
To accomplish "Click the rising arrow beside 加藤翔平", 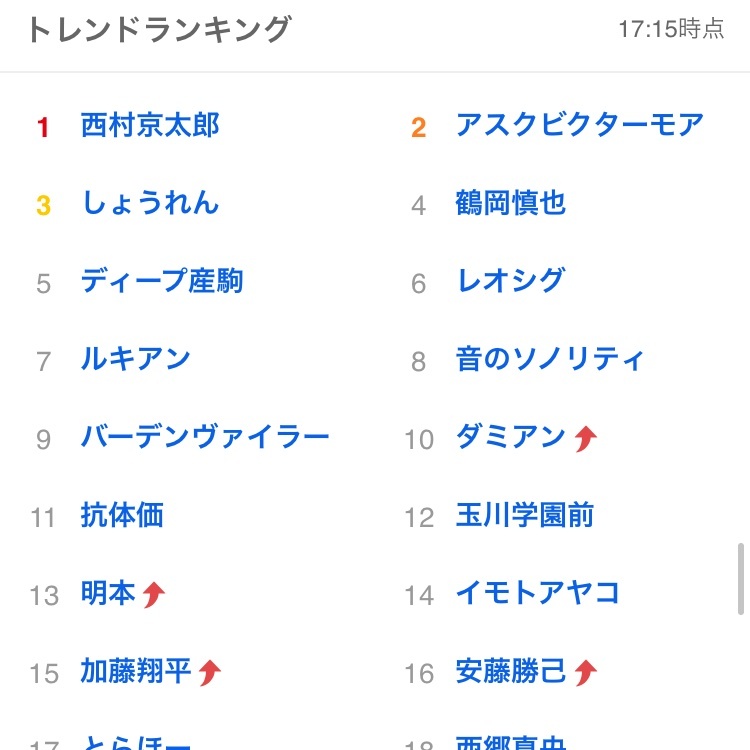I will [210, 673].
